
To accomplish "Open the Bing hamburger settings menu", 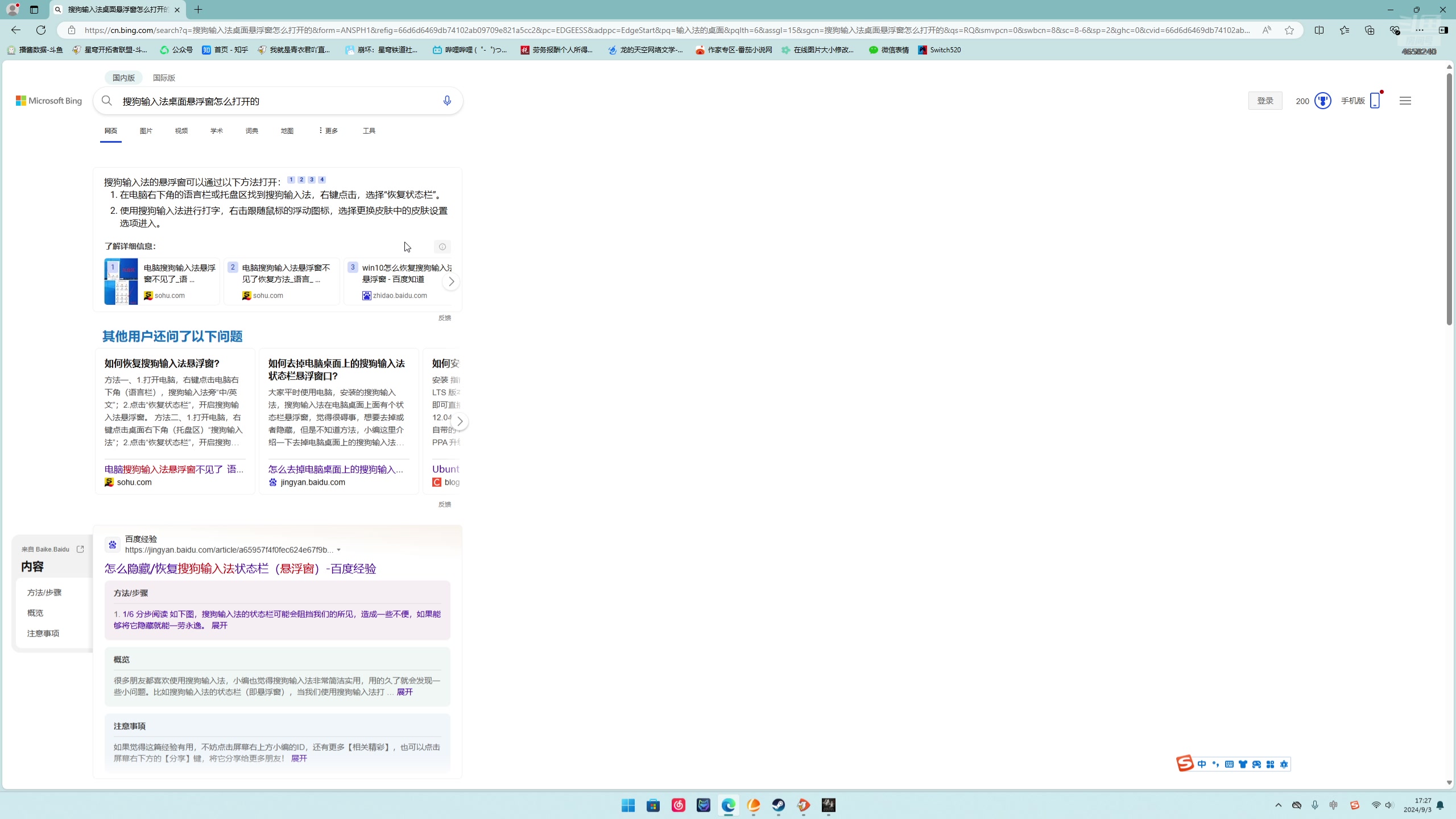I will point(1405,101).
